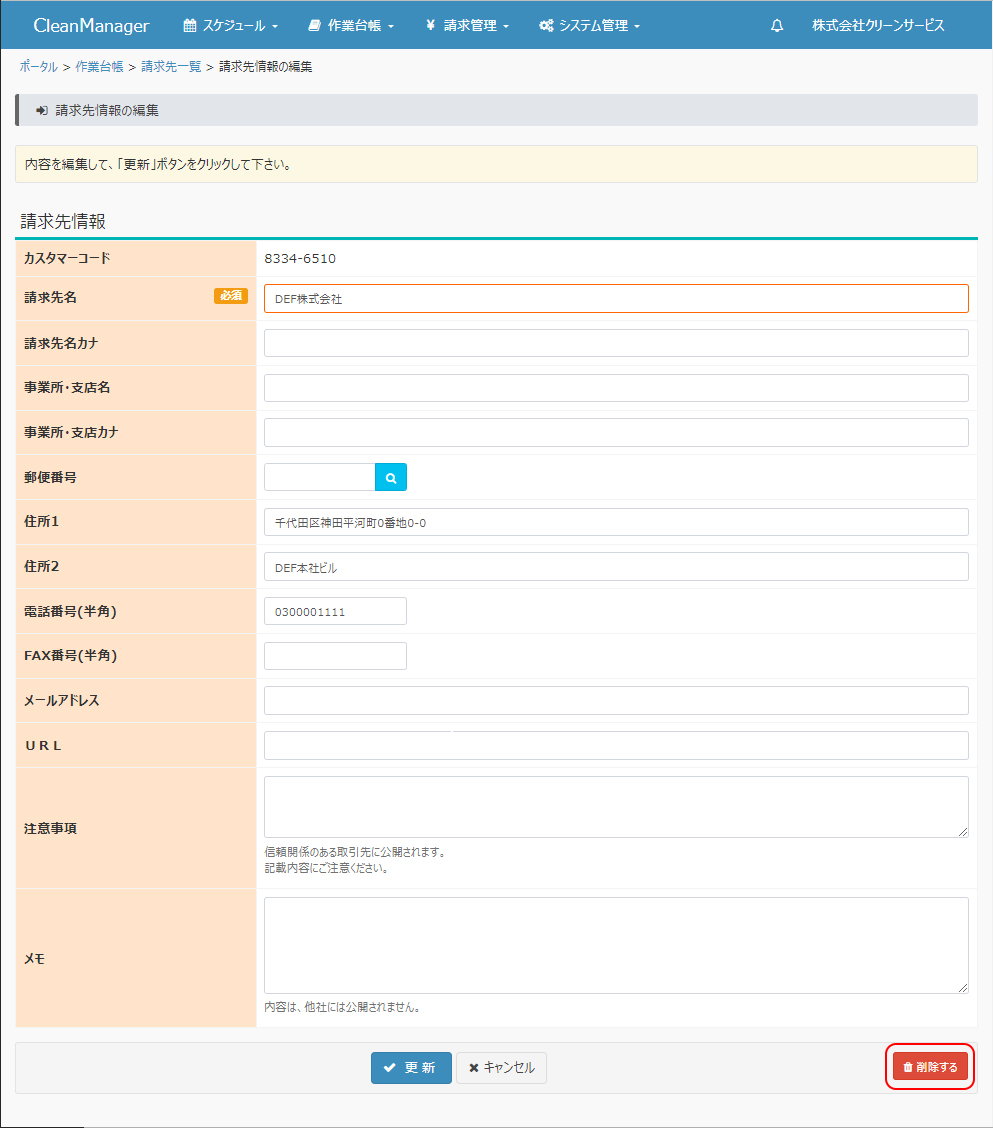
Task: Click the 請求先名カナ text field
Action: (x=616, y=343)
